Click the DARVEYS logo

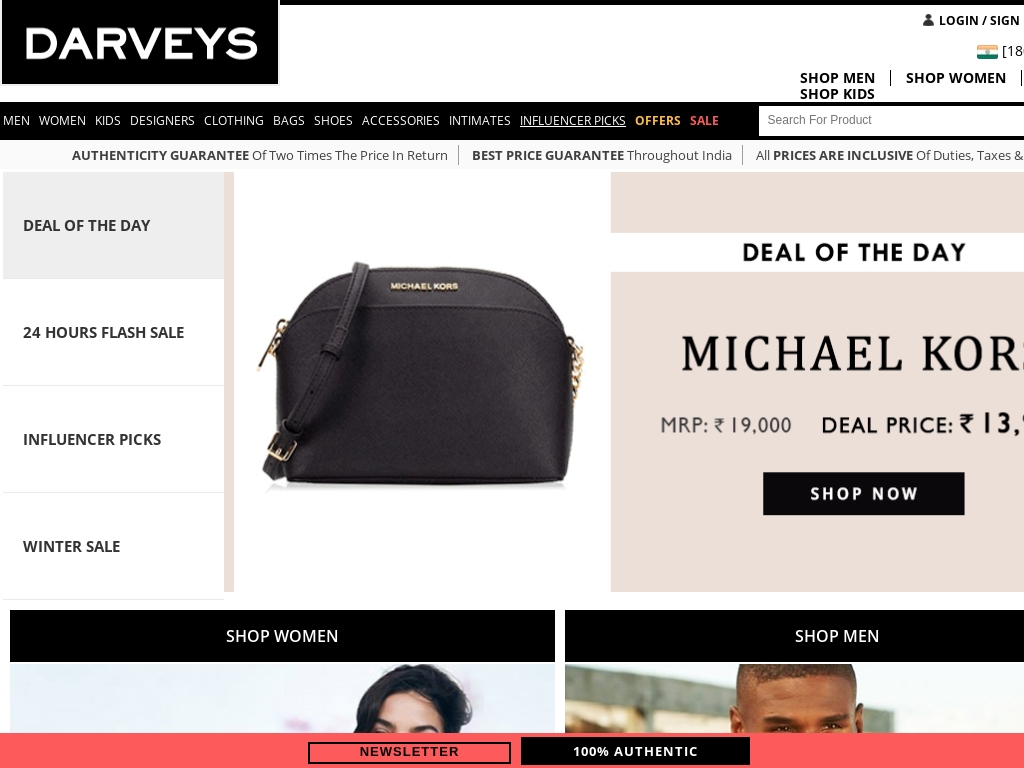[140, 42]
